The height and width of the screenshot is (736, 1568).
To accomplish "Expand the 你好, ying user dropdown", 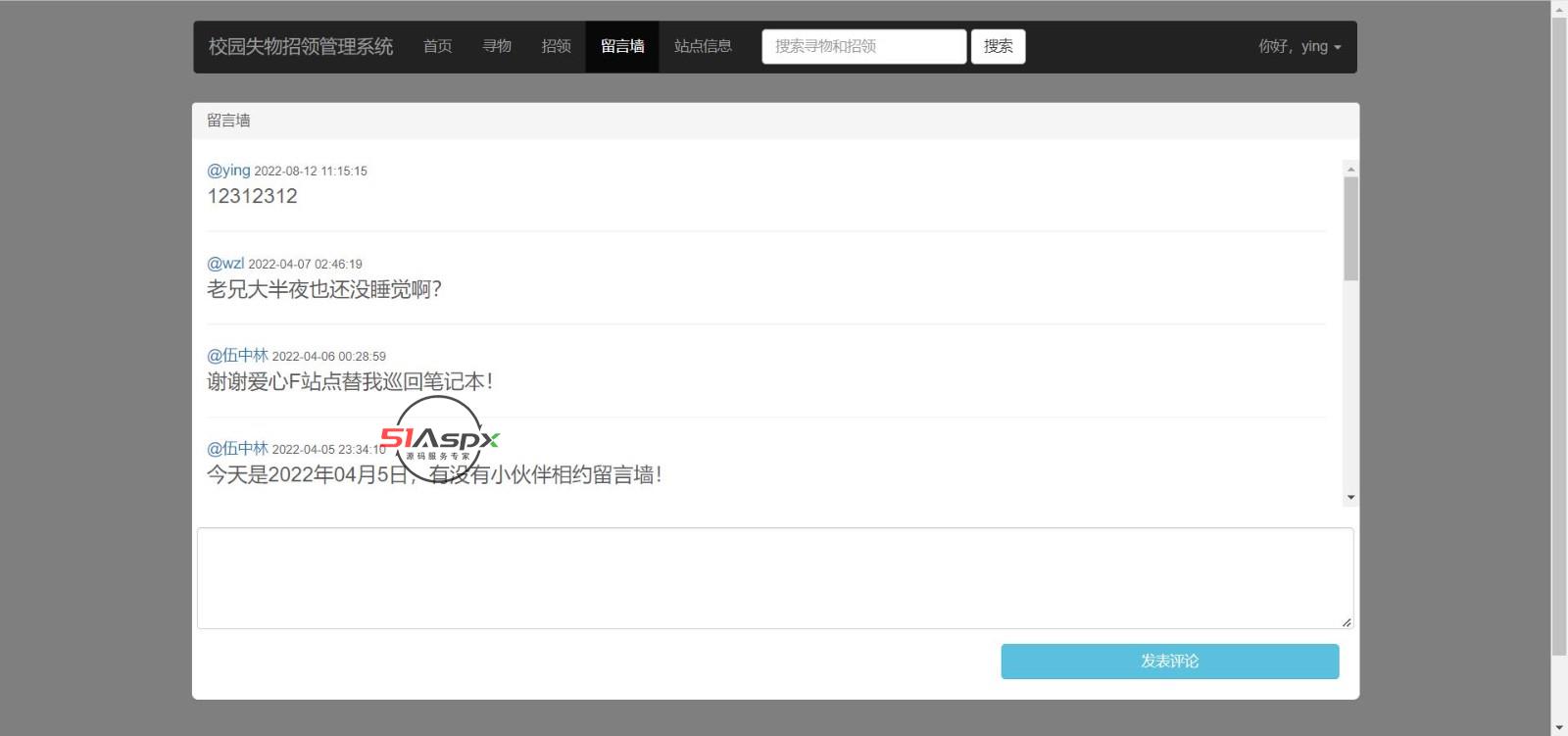I will (1299, 46).
